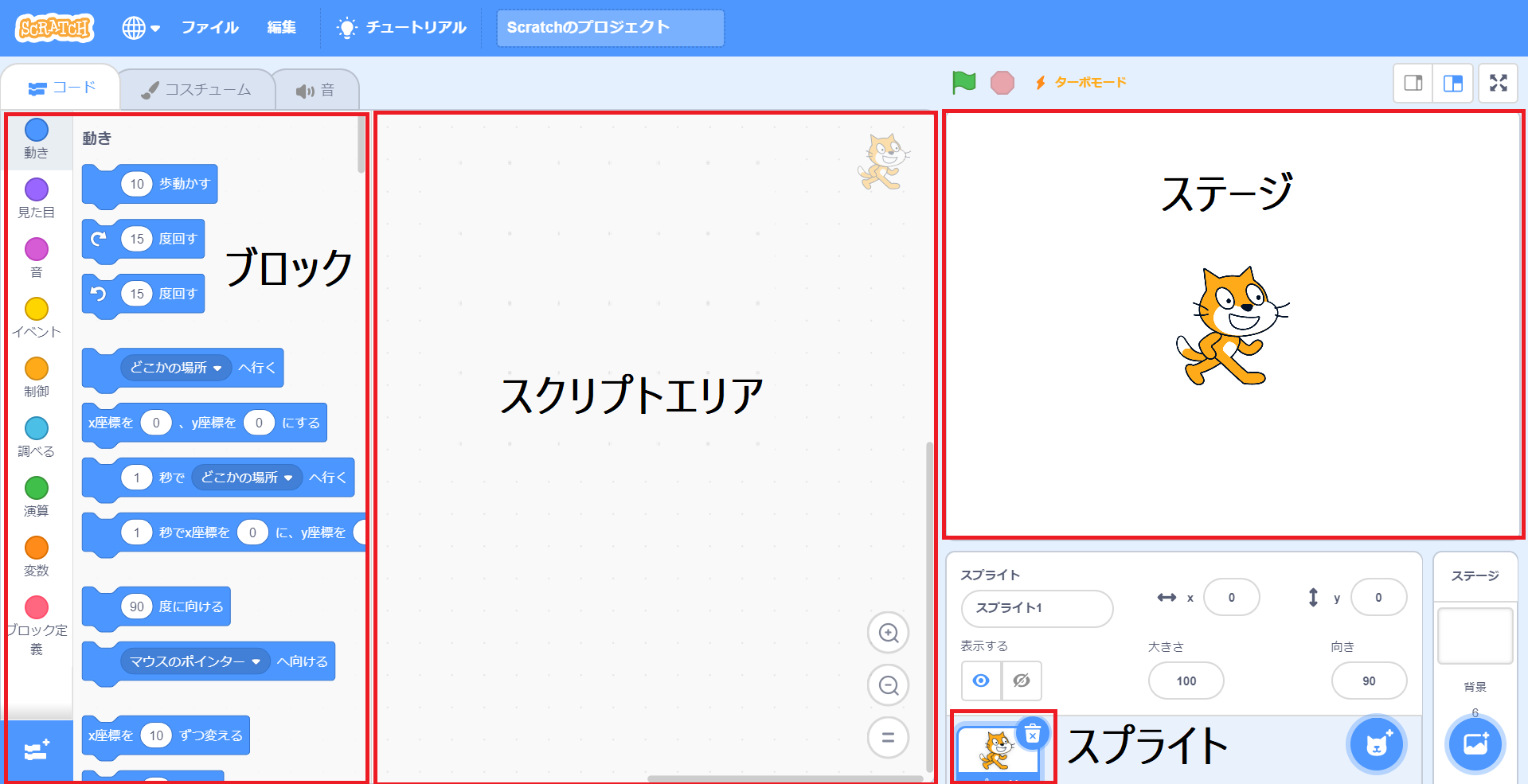1528x784 pixels.
Task: Click the choose a backdrop button
Action: pyautogui.click(x=1475, y=744)
